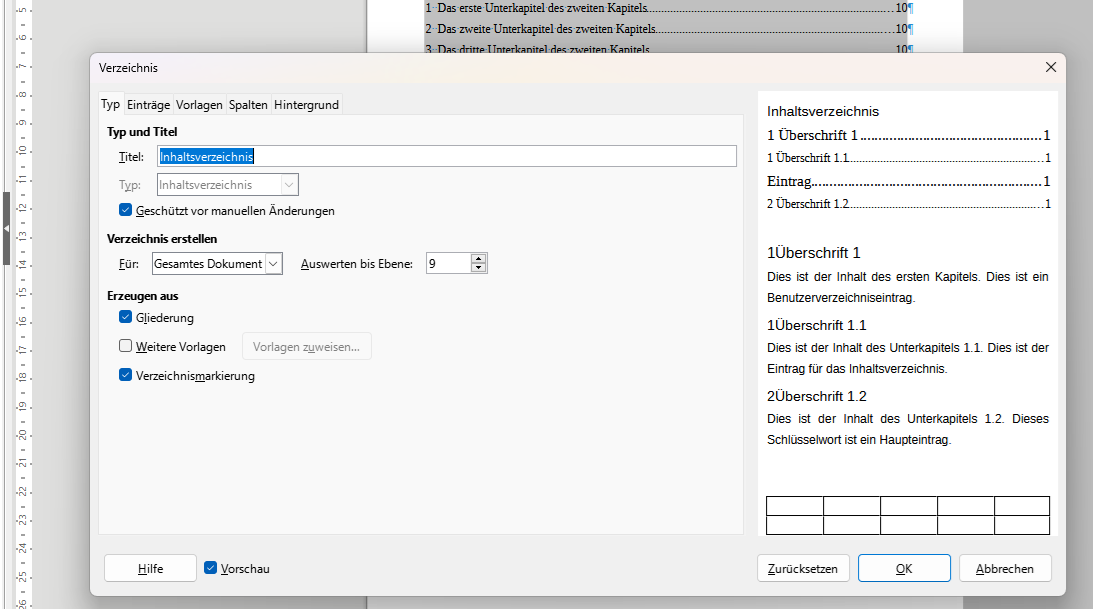Click preview heading '1Überschrift 1.1'
The height and width of the screenshot is (609, 1093).
[x=816, y=325]
